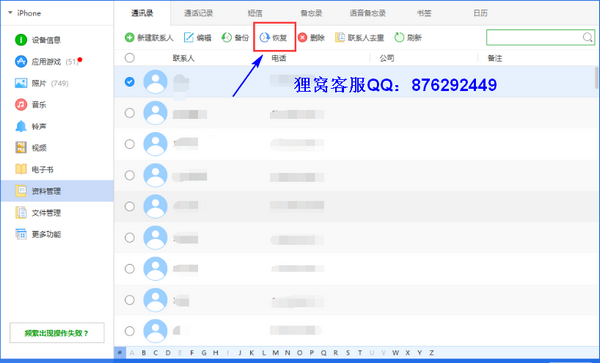Jump to letter W in alphabet index
This screenshot has width=600, height=363.
pyautogui.click(x=395, y=353)
